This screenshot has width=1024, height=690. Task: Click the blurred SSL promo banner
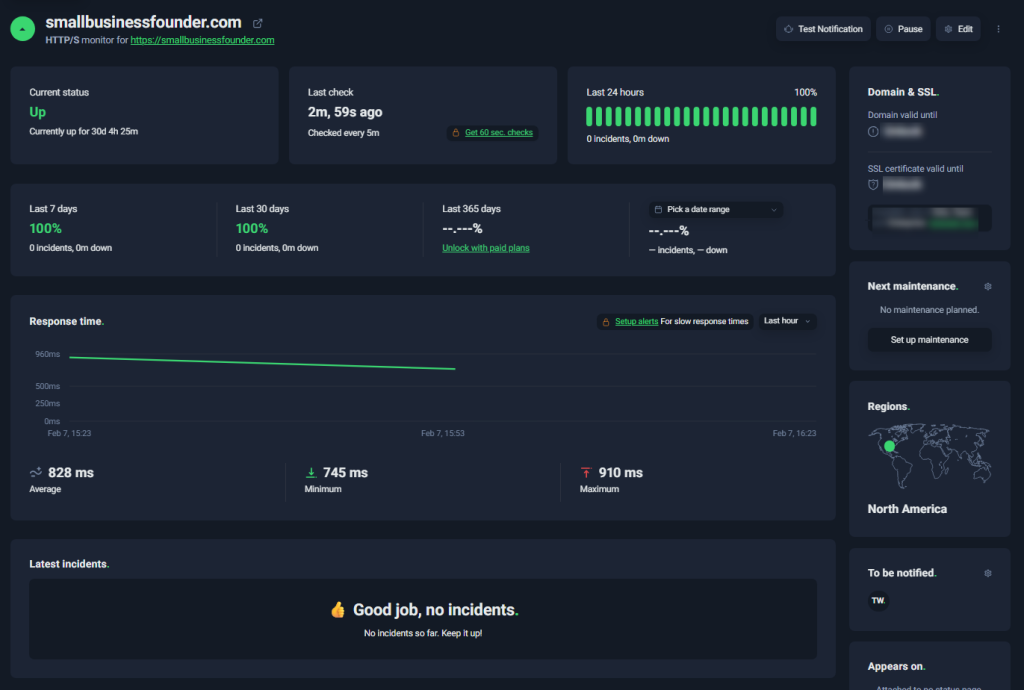point(929,219)
